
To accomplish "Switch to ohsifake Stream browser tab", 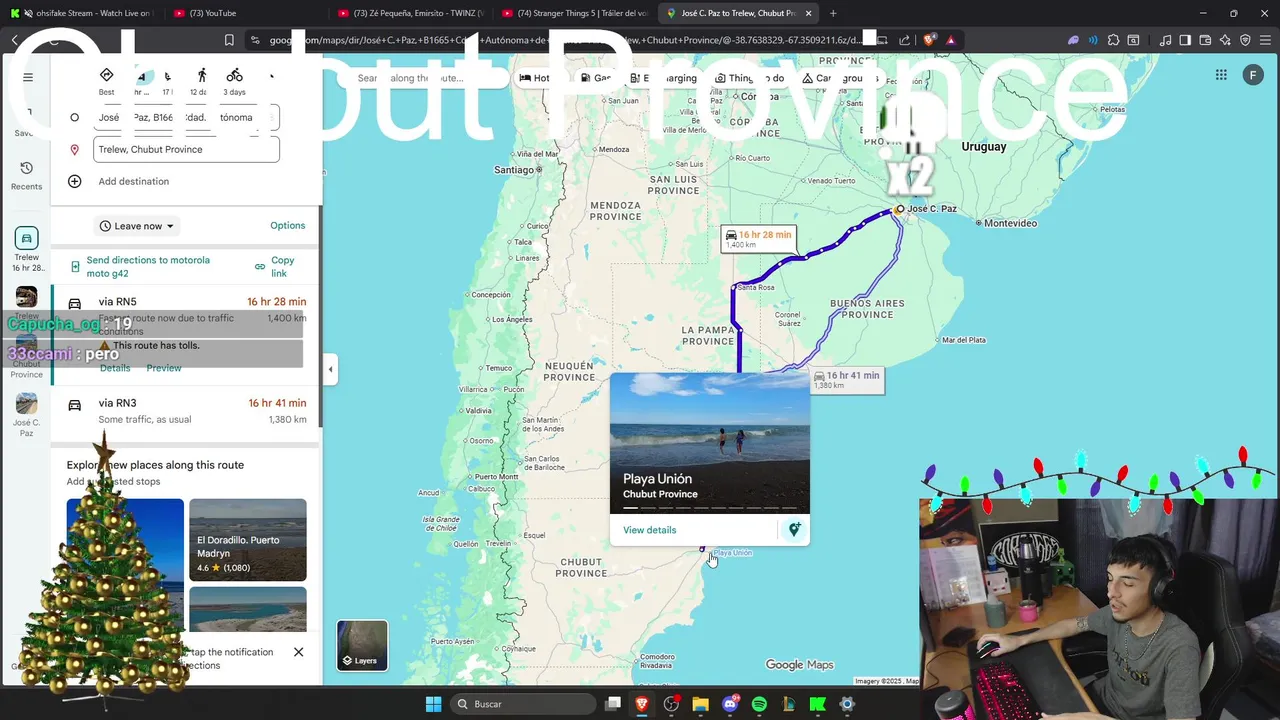I will (x=85, y=13).
